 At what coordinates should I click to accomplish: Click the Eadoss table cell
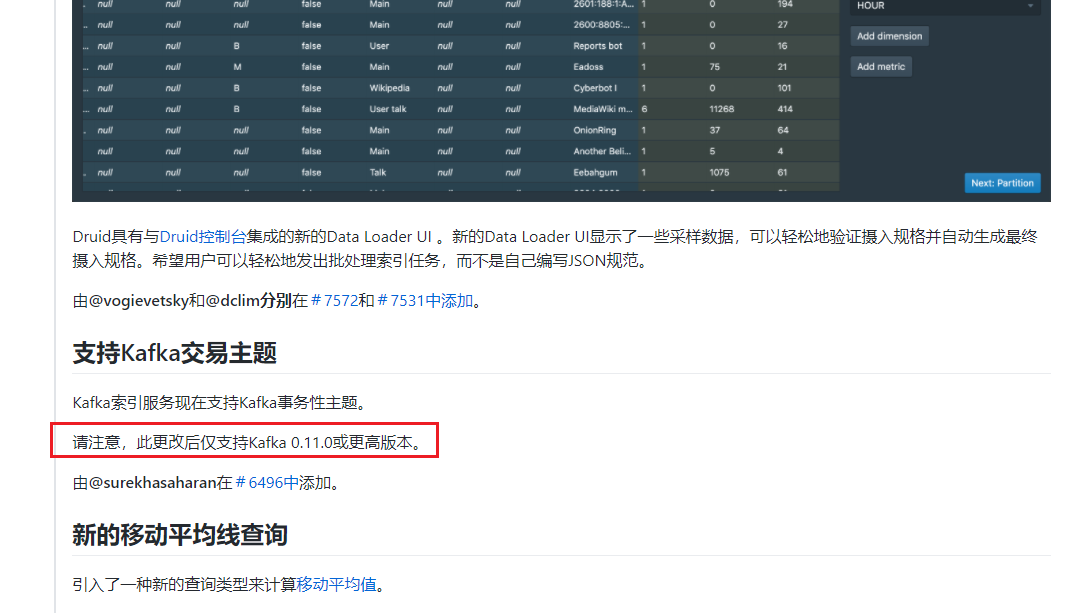pyautogui.click(x=588, y=67)
